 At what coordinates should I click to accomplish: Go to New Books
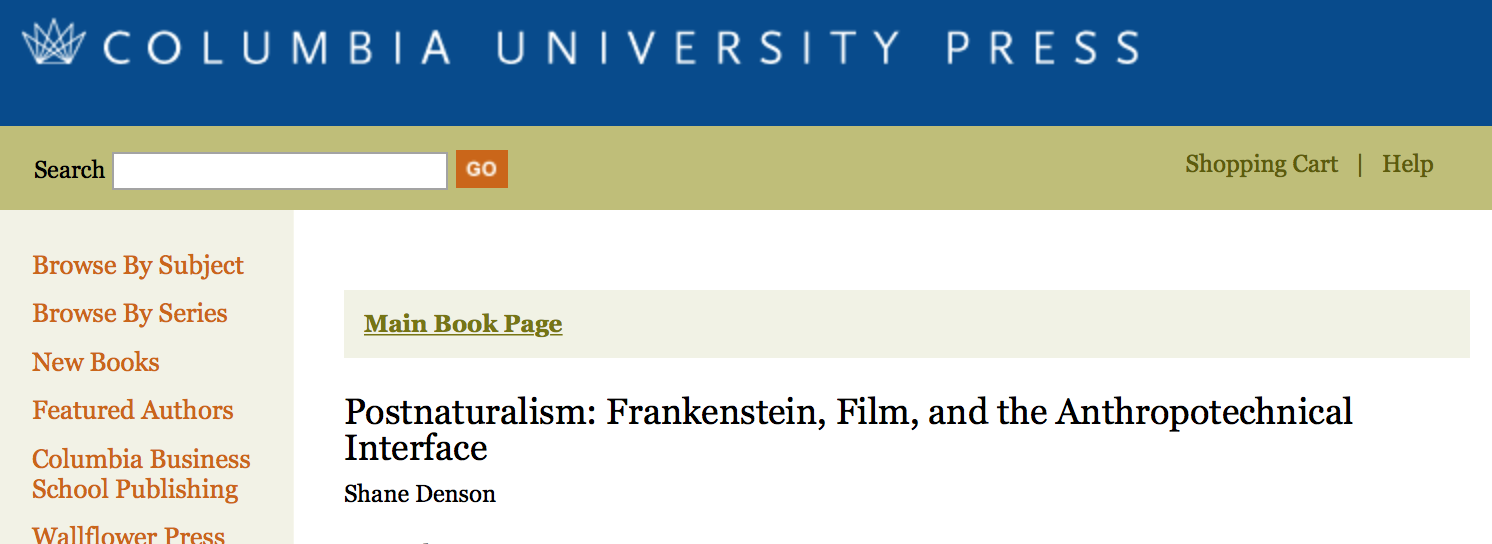point(96,362)
